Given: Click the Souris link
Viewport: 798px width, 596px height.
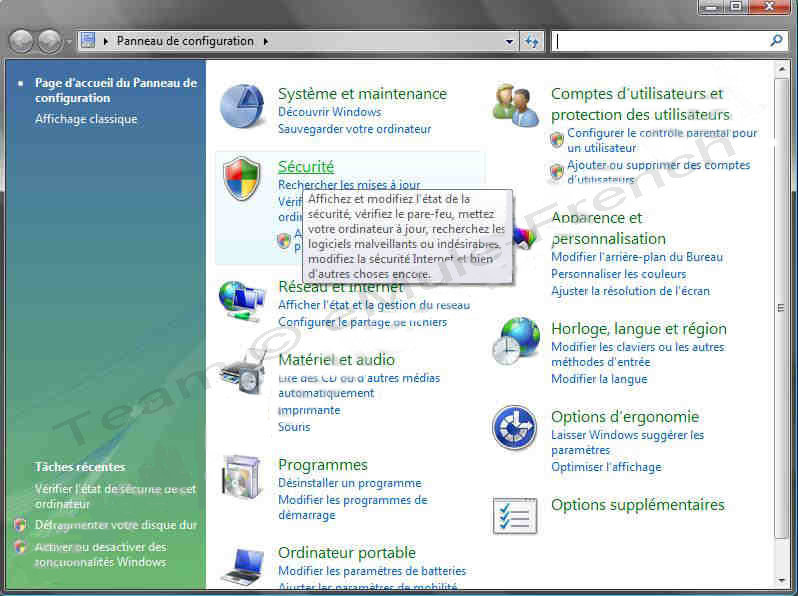Looking at the screenshot, I should (294, 427).
